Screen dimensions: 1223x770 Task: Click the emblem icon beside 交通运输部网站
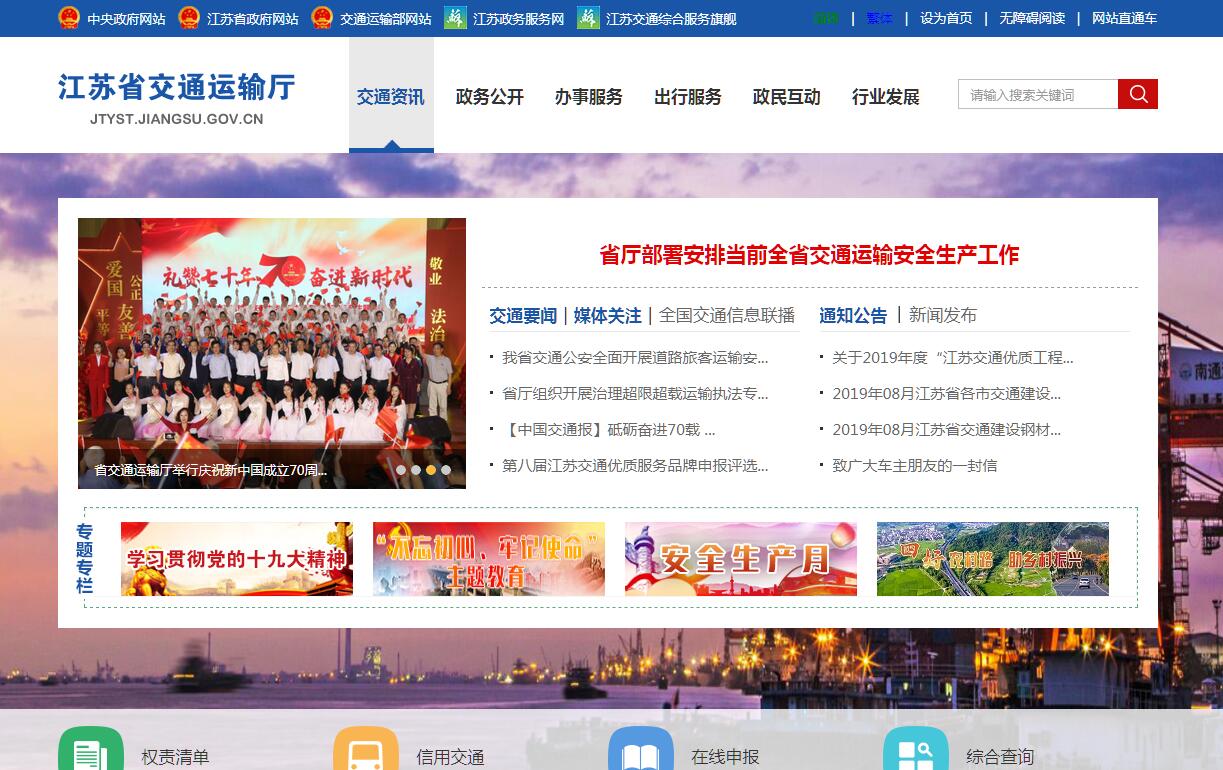(321, 18)
